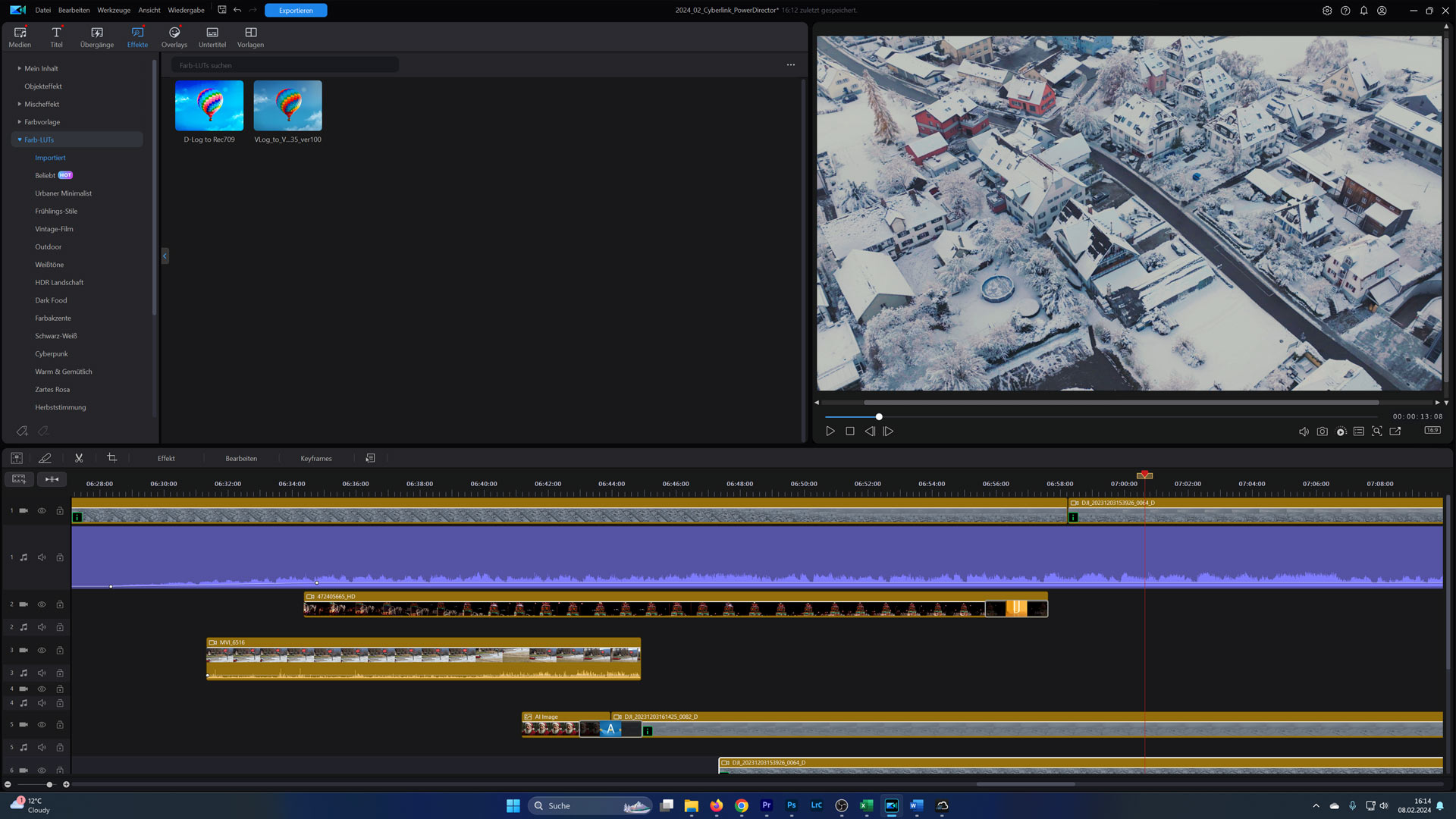Open the Werkzeuge menu
The height and width of the screenshot is (819, 1456).
(114, 11)
